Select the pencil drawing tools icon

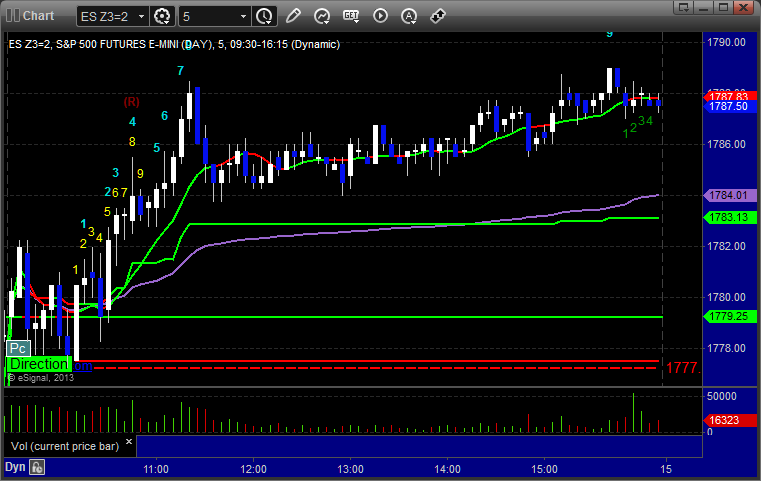click(x=293, y=16)
